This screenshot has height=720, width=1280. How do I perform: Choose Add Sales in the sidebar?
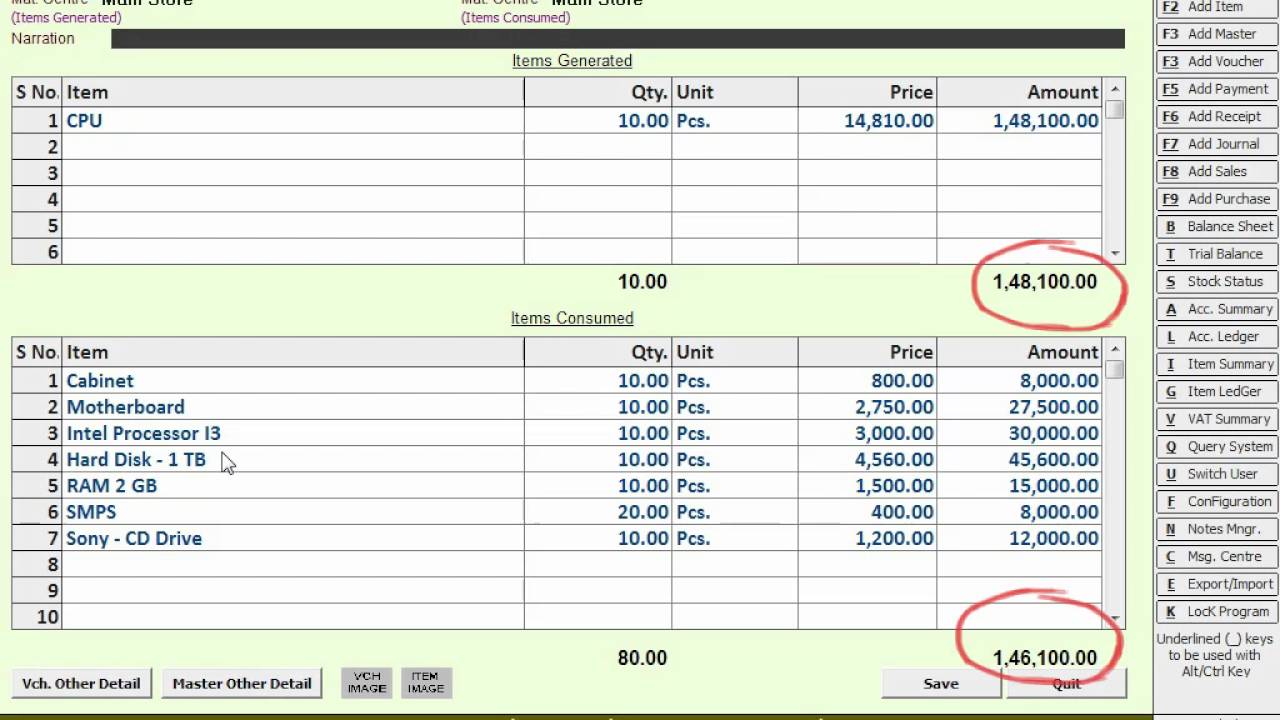(x=1217, y=171)
